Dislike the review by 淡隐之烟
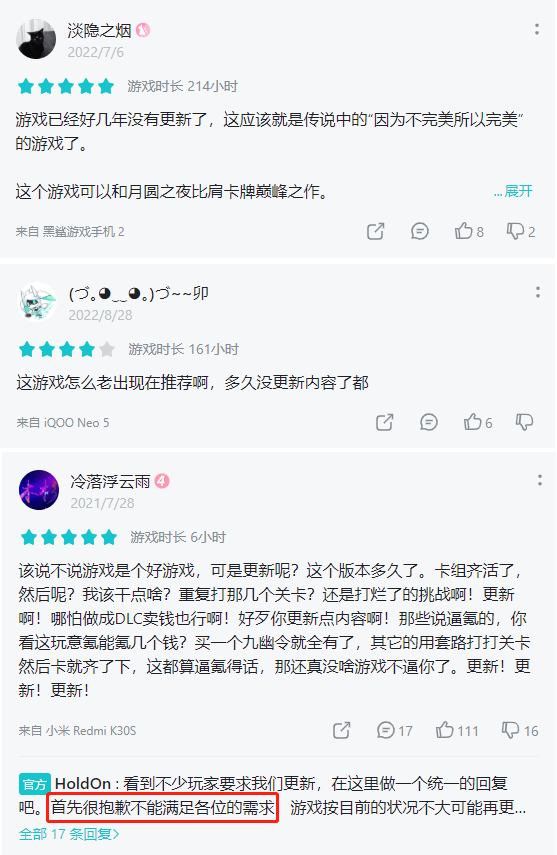The height and width of the screenshot is (855, 557). pos(520,231)
